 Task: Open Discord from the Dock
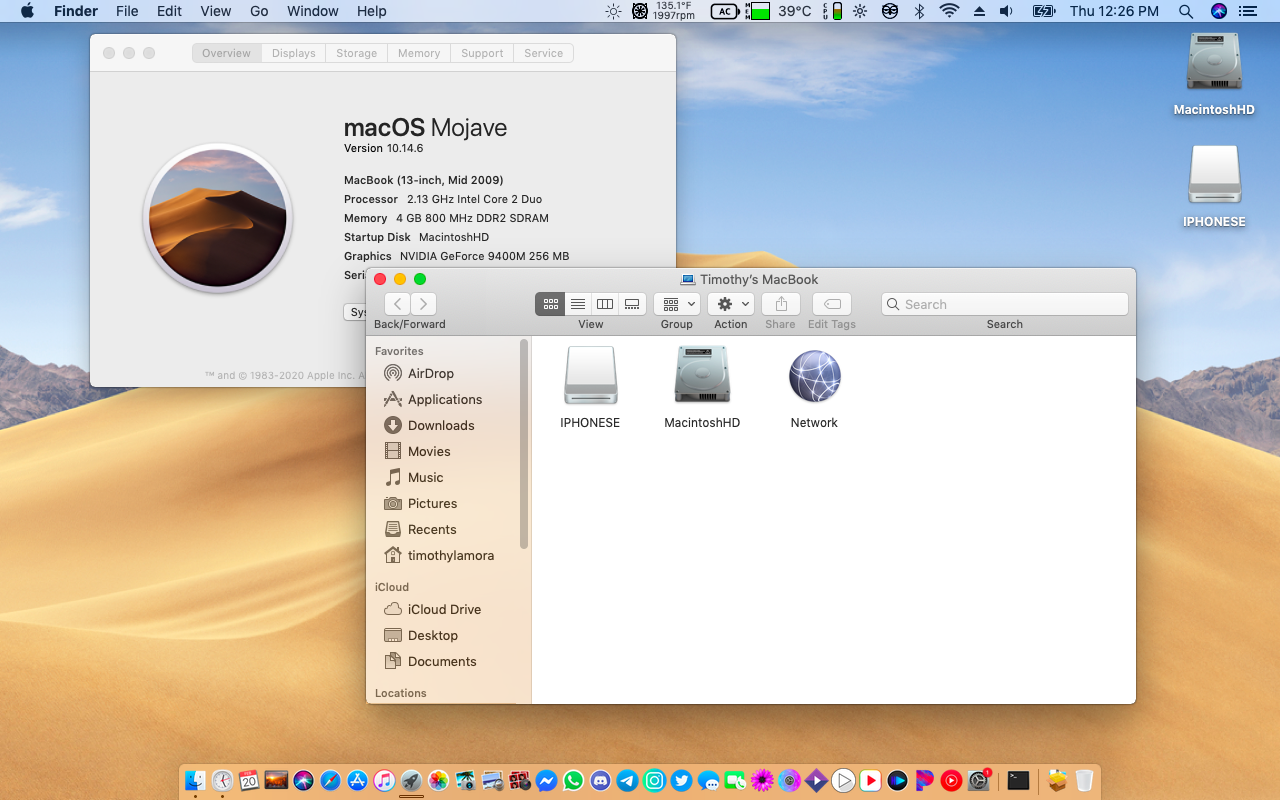pyautogui.click(x=600, y=781)
